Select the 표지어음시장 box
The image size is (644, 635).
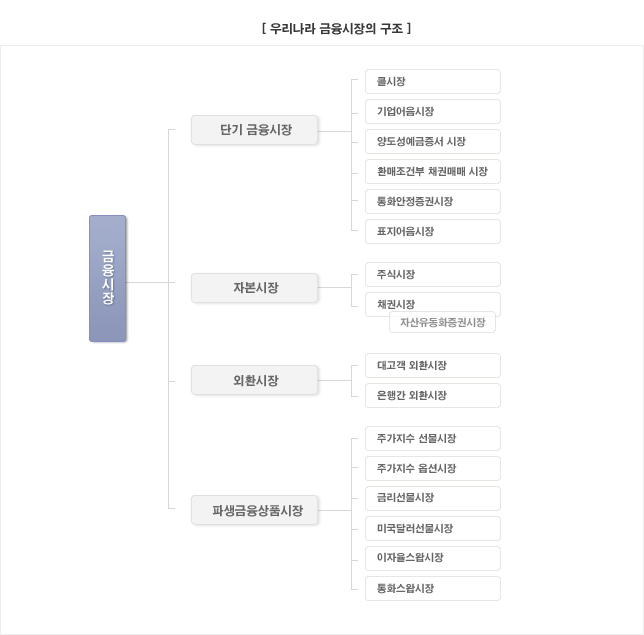433,232
